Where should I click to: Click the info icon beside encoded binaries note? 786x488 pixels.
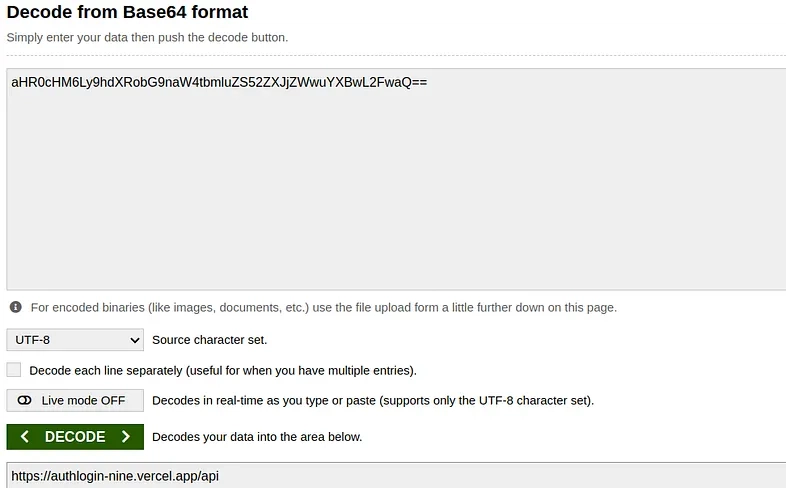pyautogui.click(x=15, y=307)
